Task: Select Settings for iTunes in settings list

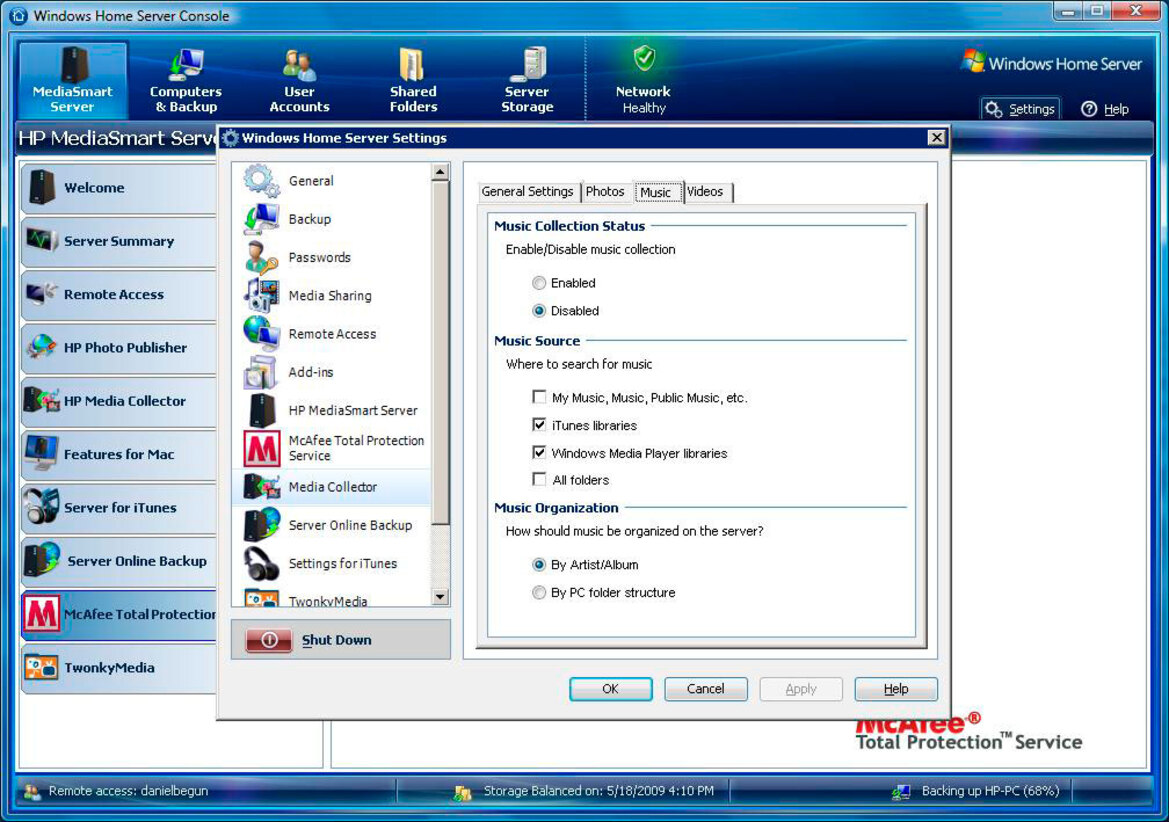Action: point(332,563)
